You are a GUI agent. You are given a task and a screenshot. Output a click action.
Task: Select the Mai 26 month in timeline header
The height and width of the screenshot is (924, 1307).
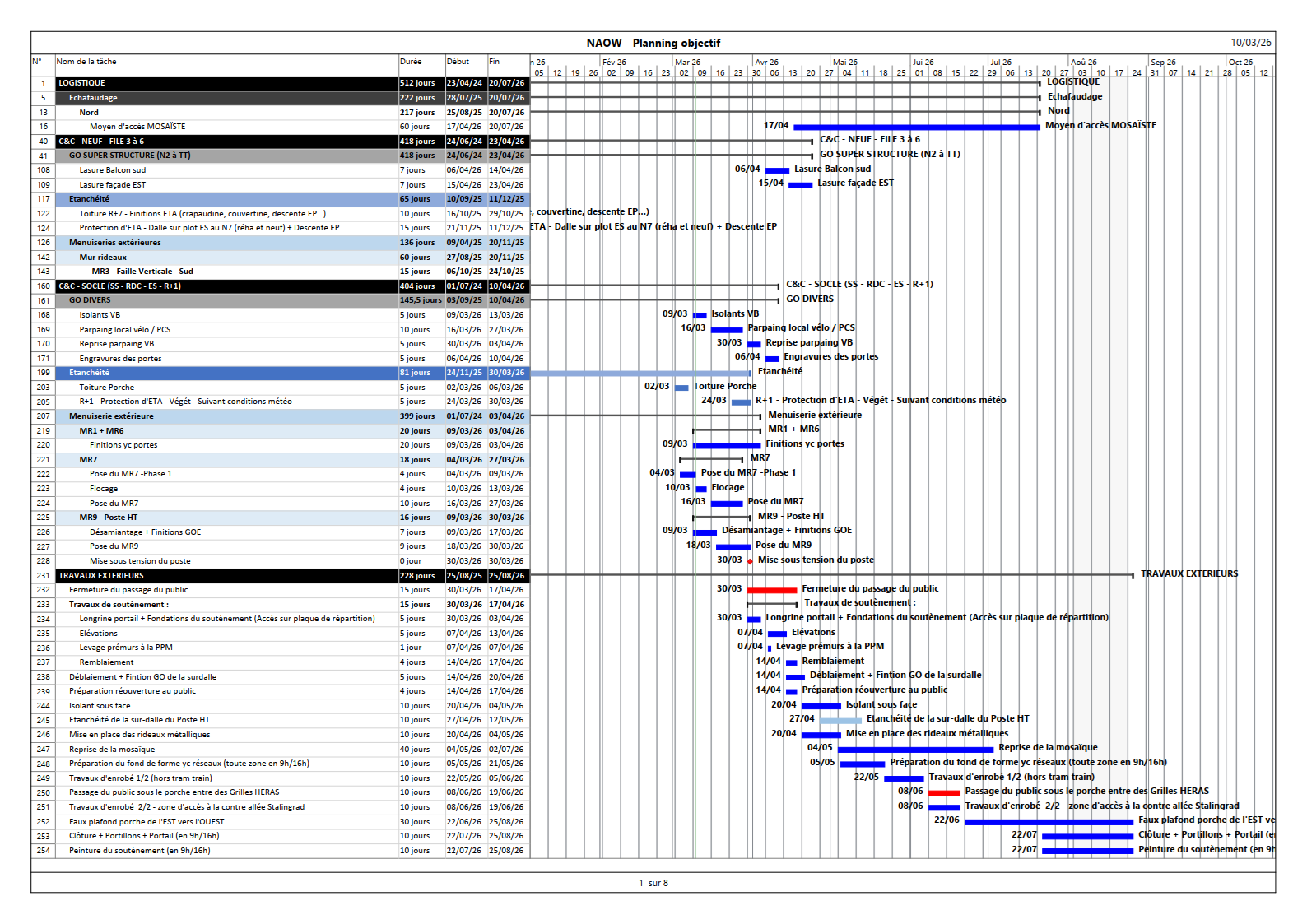[x=844, y=62]
